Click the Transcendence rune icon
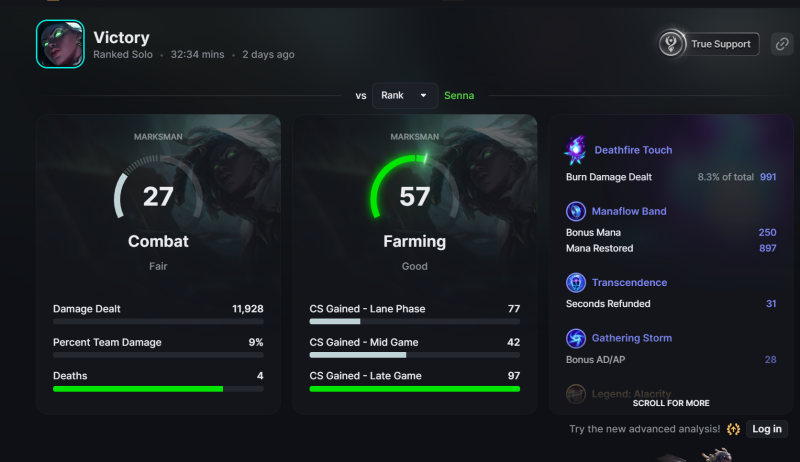800x462 pixels. [x=576, y=283]
